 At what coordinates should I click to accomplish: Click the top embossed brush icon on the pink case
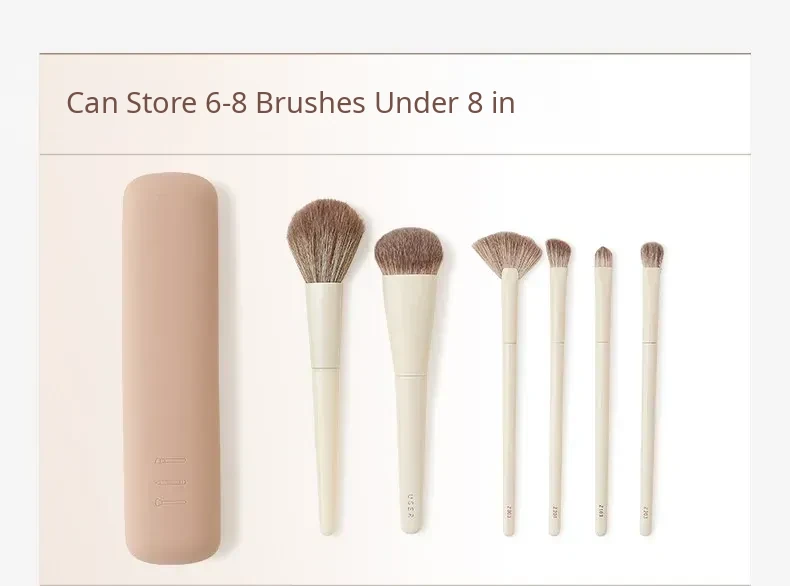point(170,461)
